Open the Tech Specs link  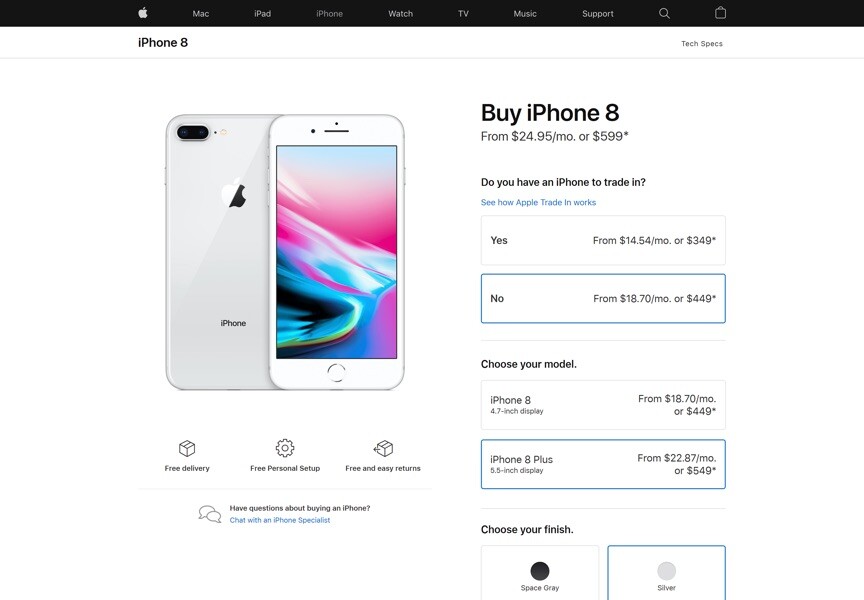coord(702,44)
